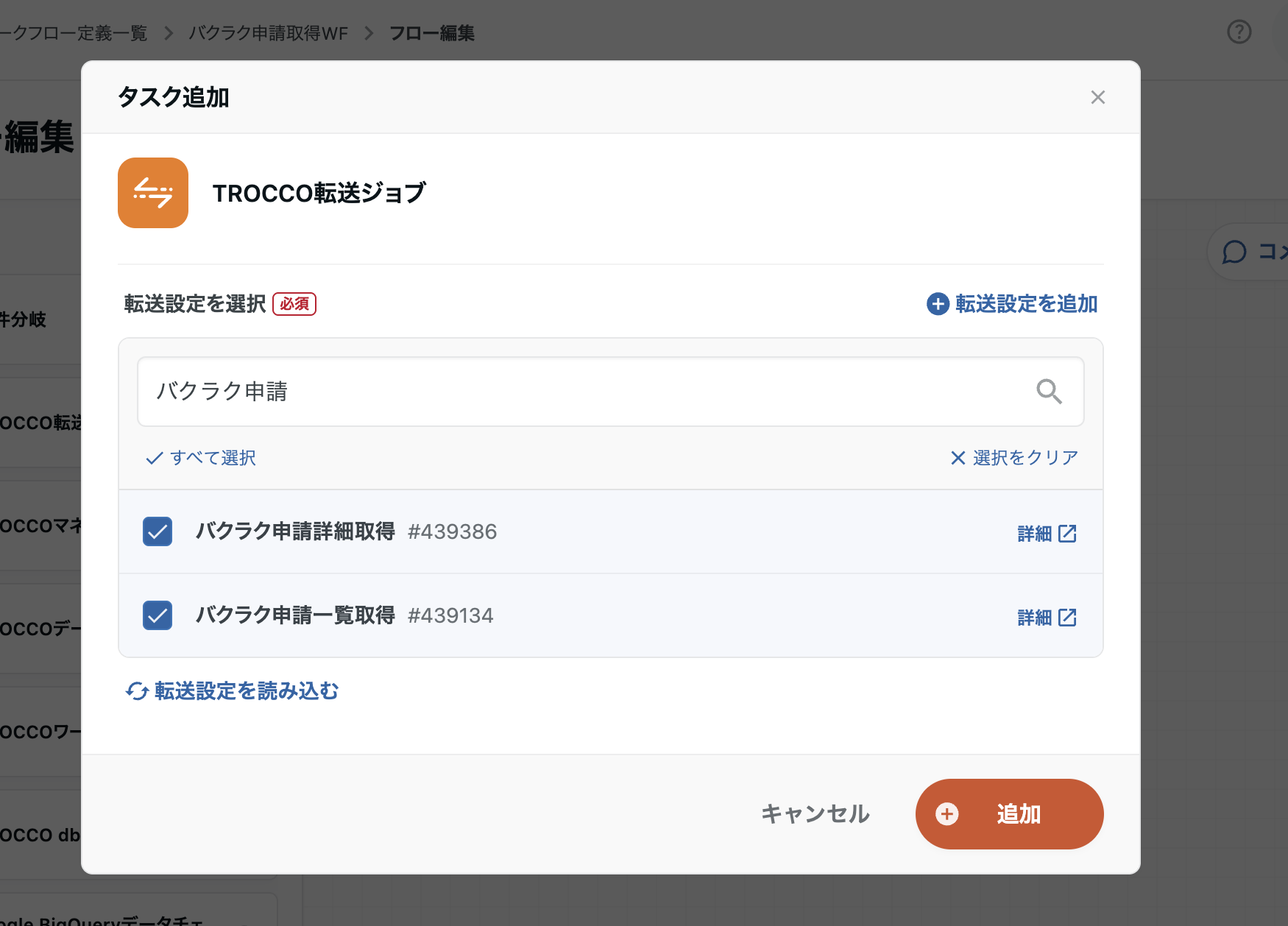Cancel the dialog with キャンセル
This screenshot has width=1288, height=926.
(x=815, y=814)
